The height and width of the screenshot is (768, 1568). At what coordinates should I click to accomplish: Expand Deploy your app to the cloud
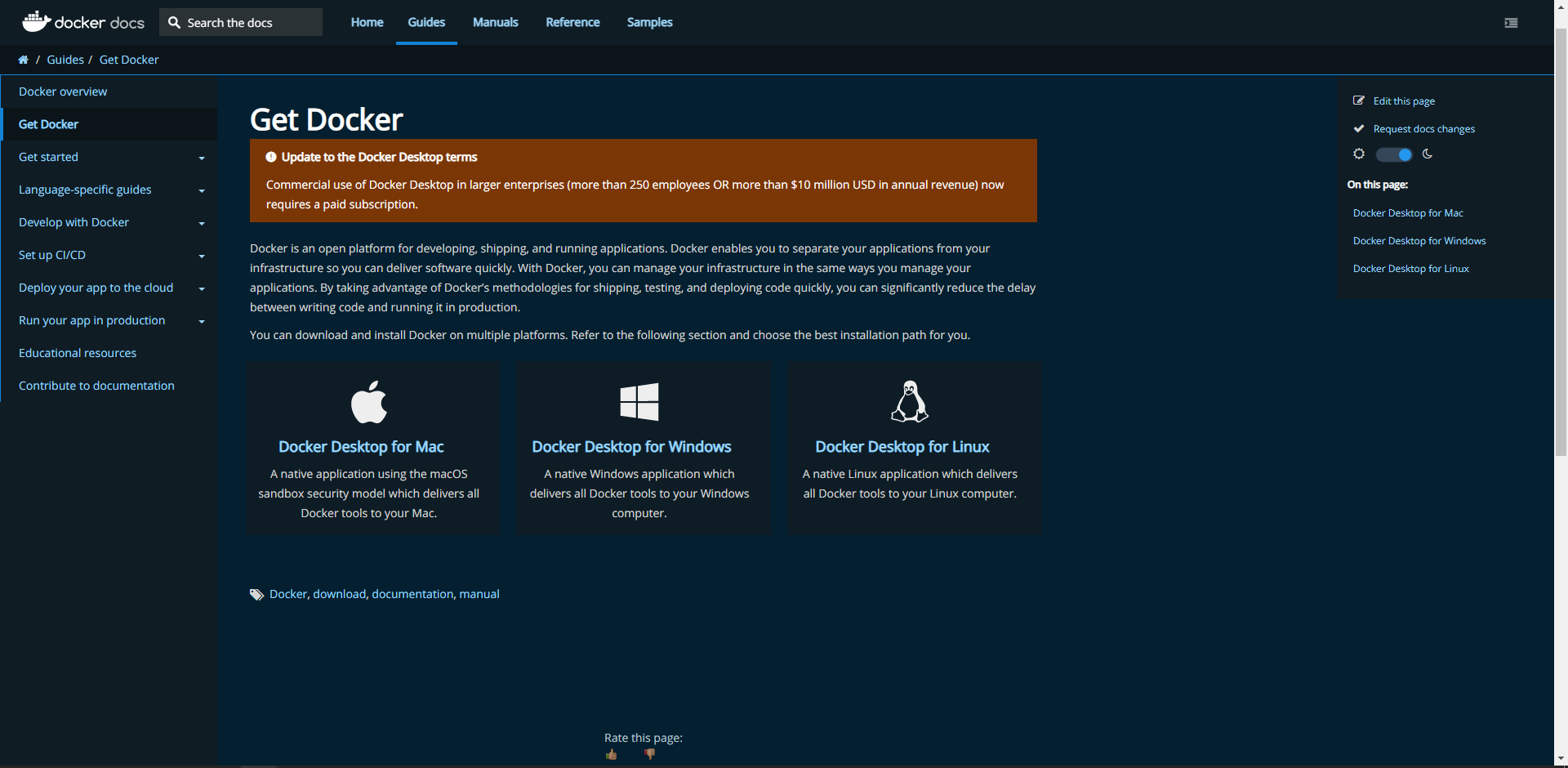click(x=202, y=288)
